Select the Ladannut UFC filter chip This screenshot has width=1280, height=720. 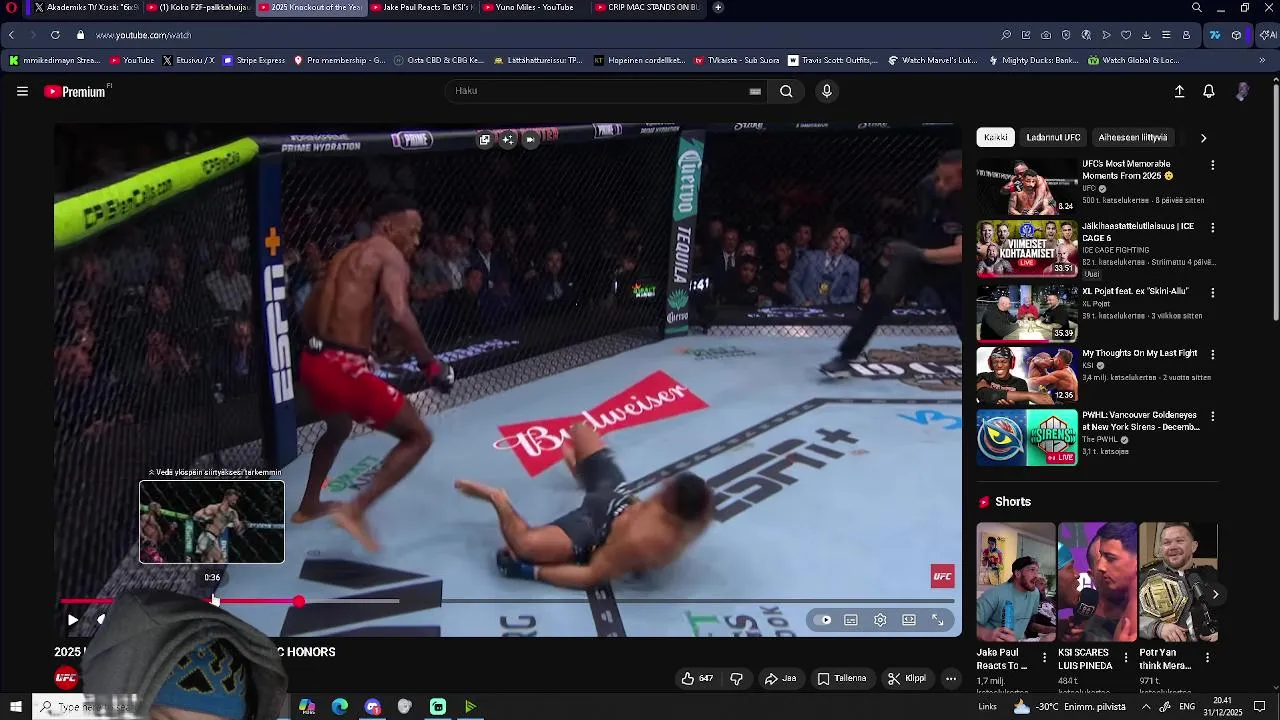tap(1053, 137)
